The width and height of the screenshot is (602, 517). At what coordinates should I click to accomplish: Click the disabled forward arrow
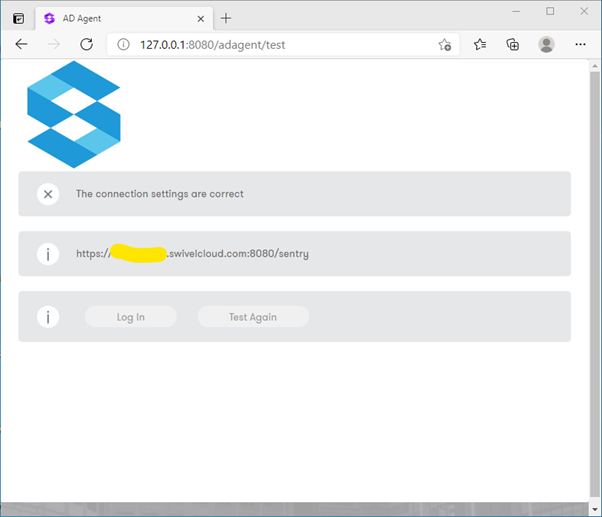(54, 45)
